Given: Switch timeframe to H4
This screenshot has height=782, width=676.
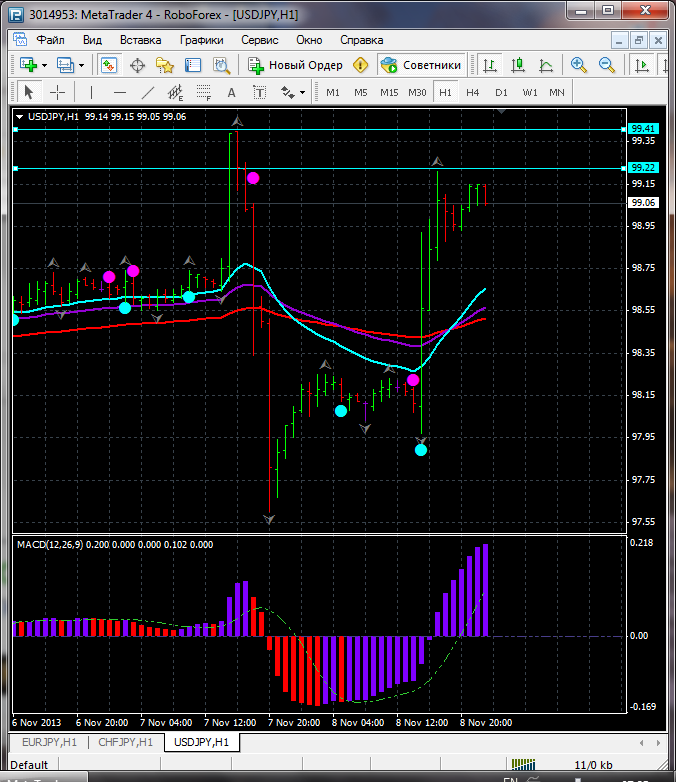Looking at the screenshot, I should click(472, 92).
